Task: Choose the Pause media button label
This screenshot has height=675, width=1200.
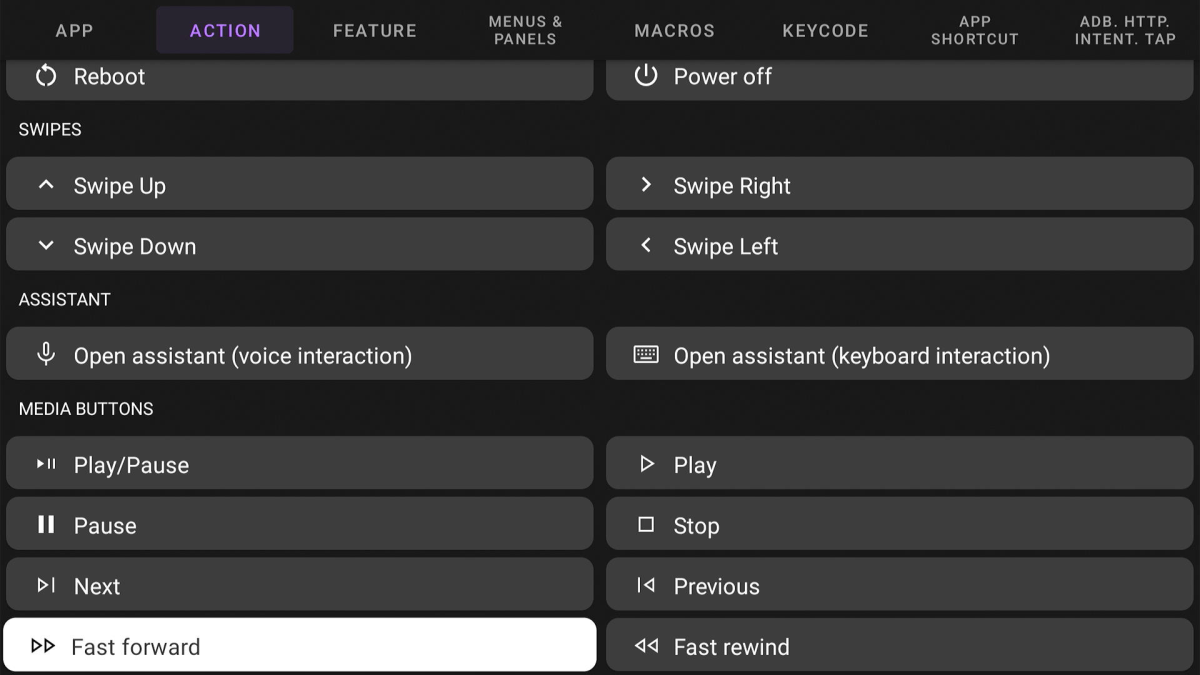Action: (x=105, y=526)
